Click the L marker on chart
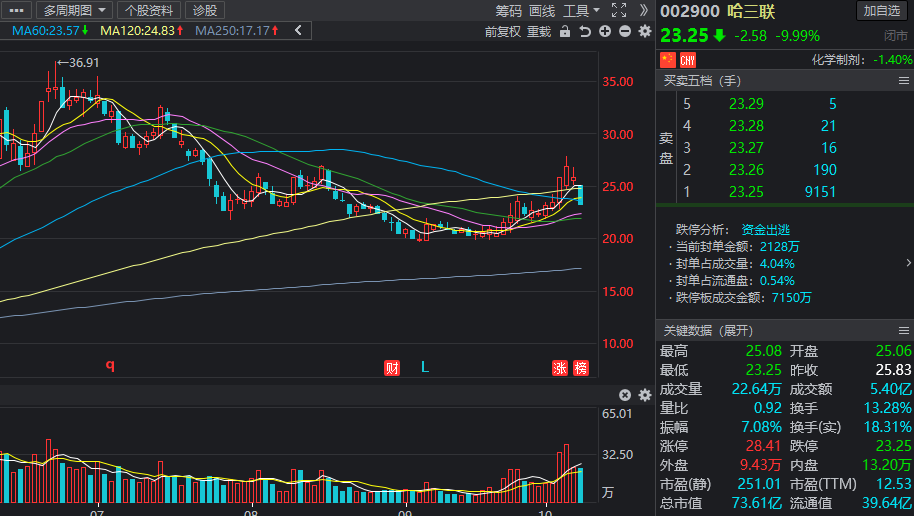914x516 pixels. tap(425, 367)
